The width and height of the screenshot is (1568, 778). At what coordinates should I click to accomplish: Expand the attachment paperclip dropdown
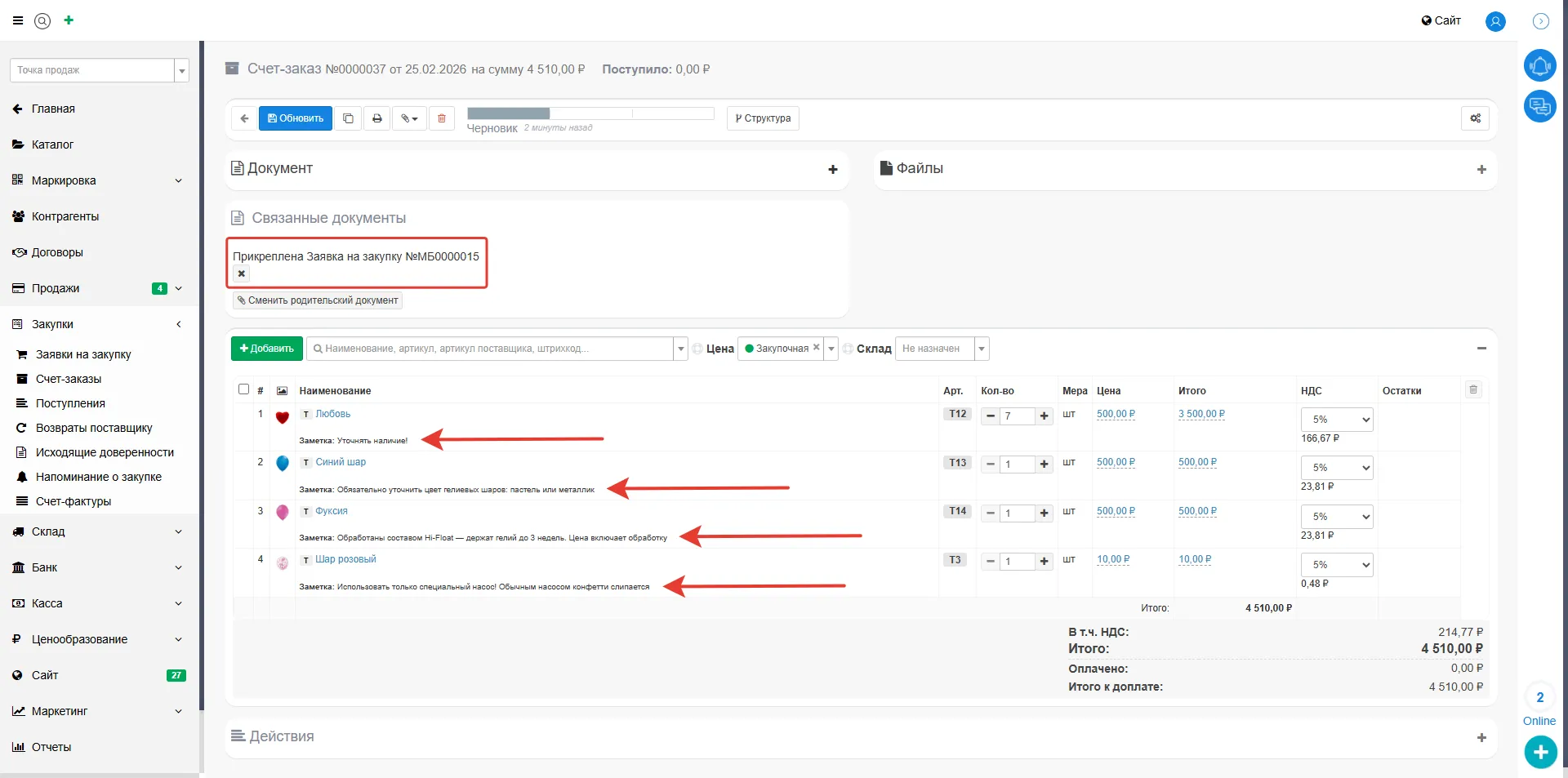(409, 118)
